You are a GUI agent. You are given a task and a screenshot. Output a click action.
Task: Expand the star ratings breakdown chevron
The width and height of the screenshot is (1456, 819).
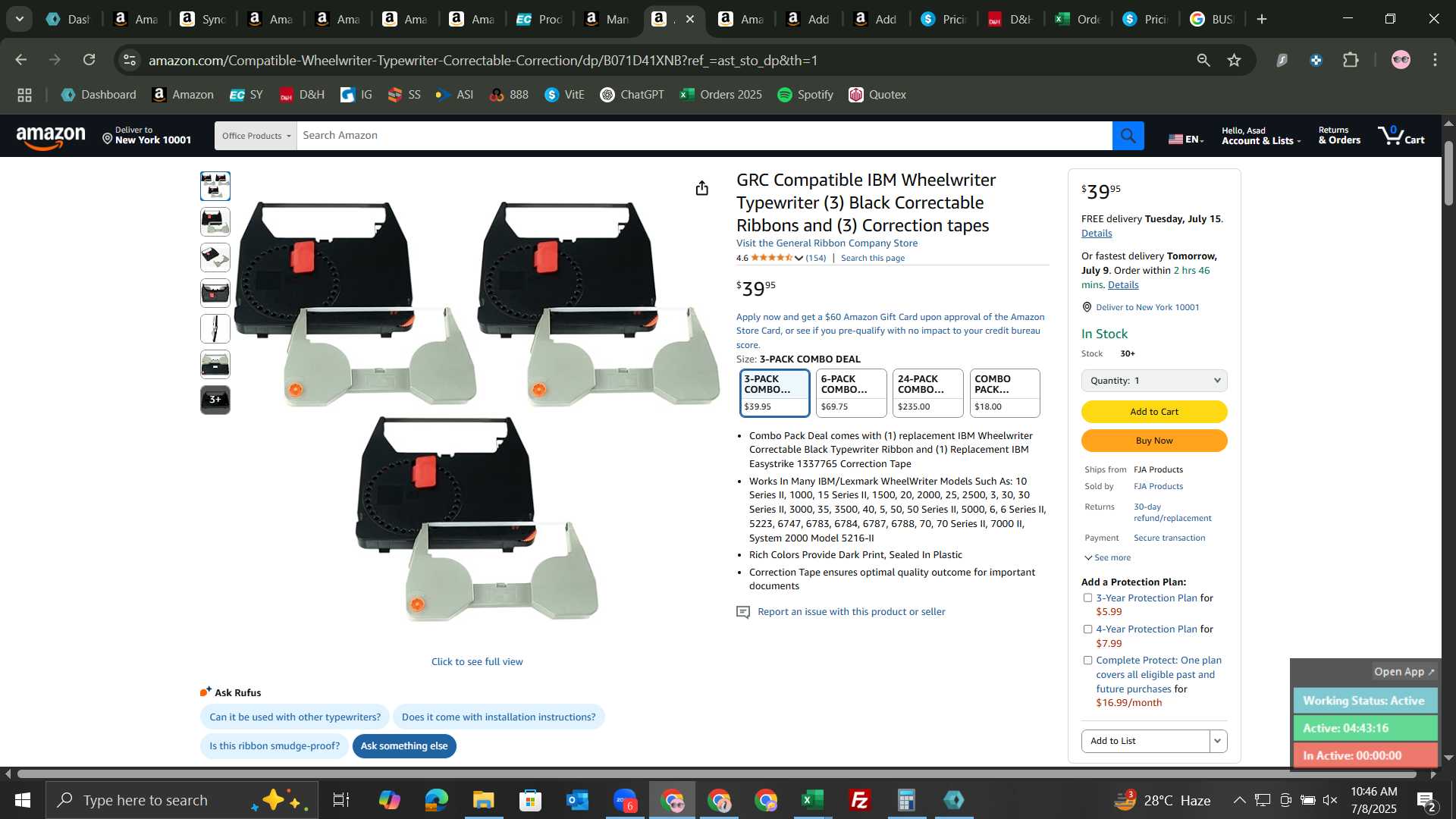coord(799,259)
